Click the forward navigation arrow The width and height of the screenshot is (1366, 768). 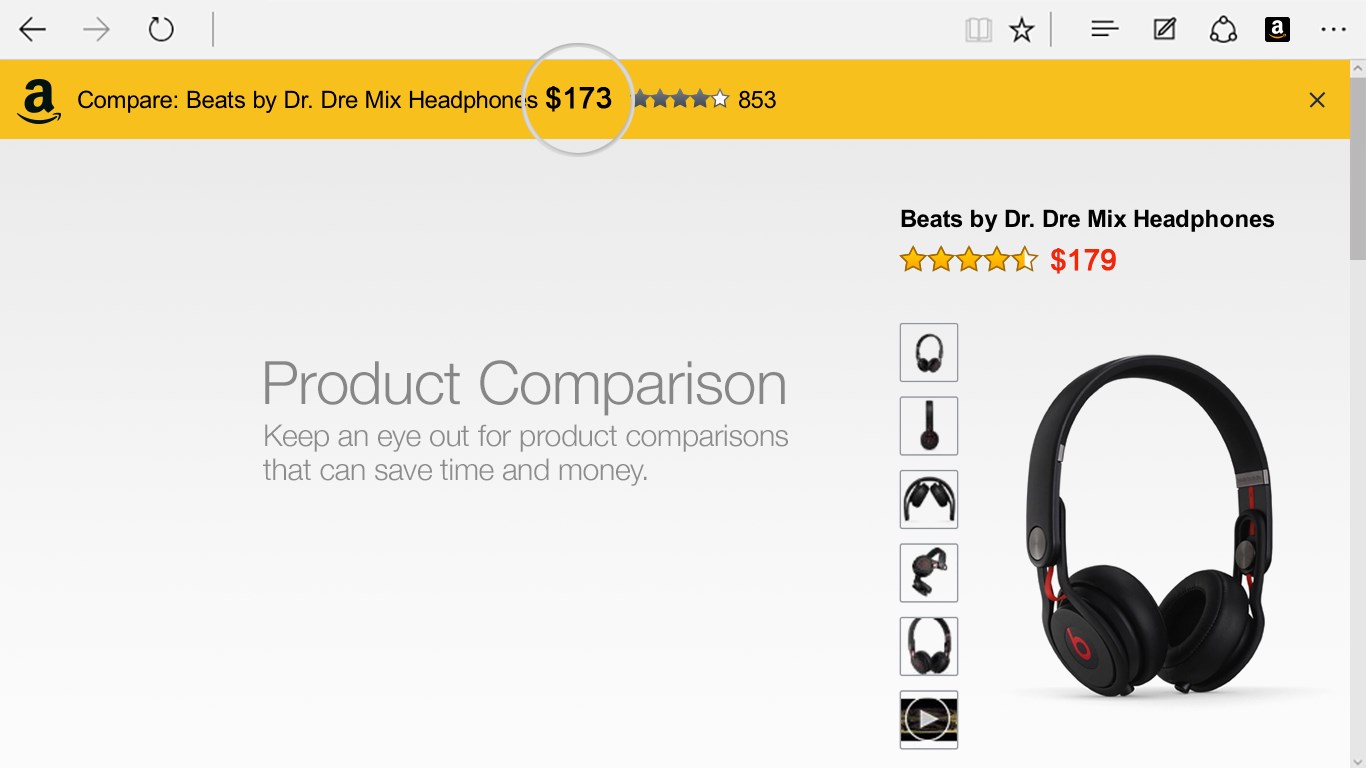[x=96, y=30]
